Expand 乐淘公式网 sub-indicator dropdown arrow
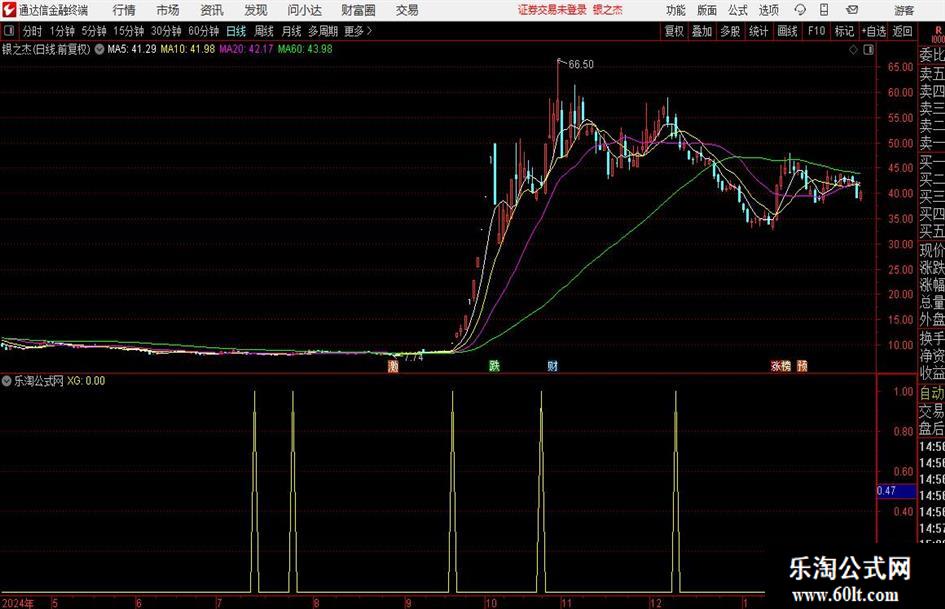This screenshot has height=609, width=945. pyautogui.click(x=7, y=381)
